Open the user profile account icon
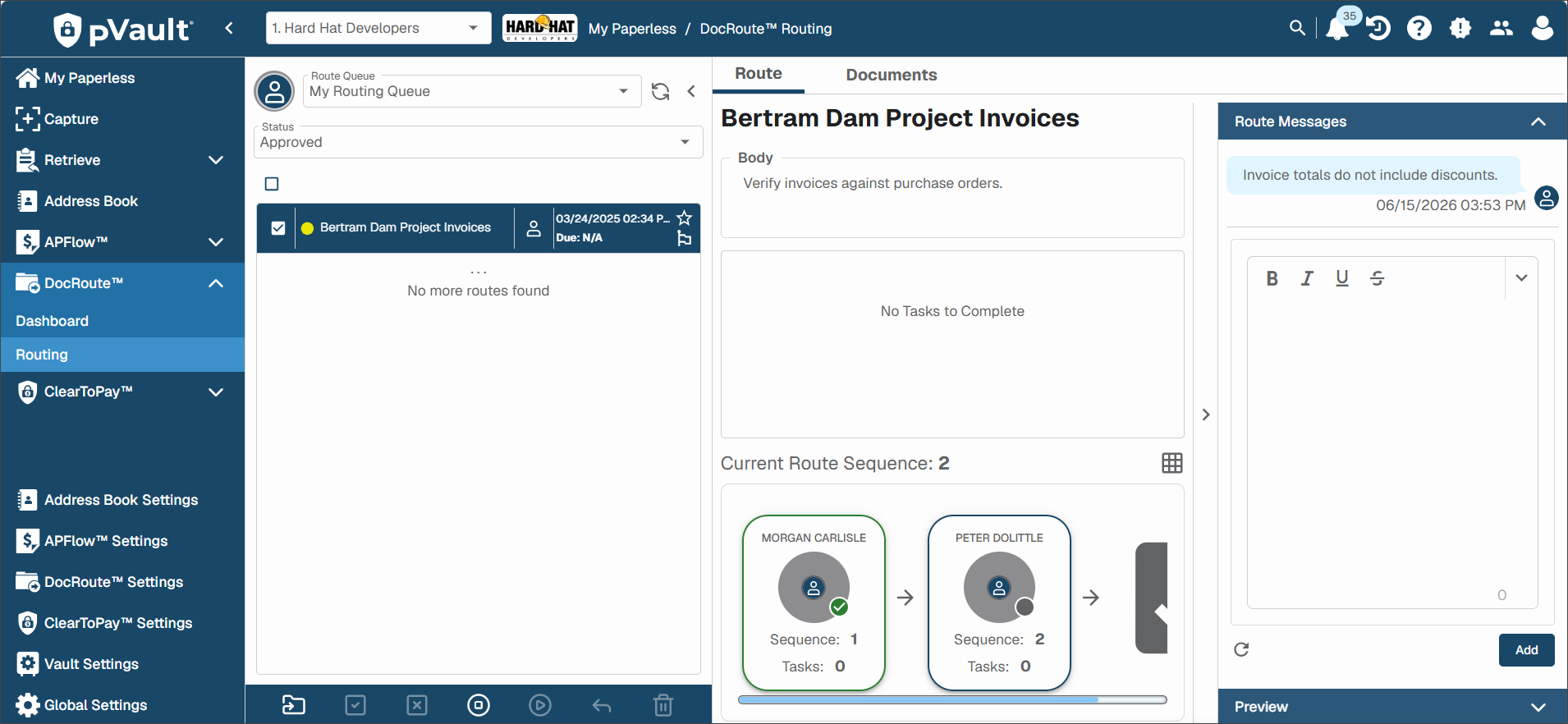The image size is (1568, 724). (x=1543, y=28)
